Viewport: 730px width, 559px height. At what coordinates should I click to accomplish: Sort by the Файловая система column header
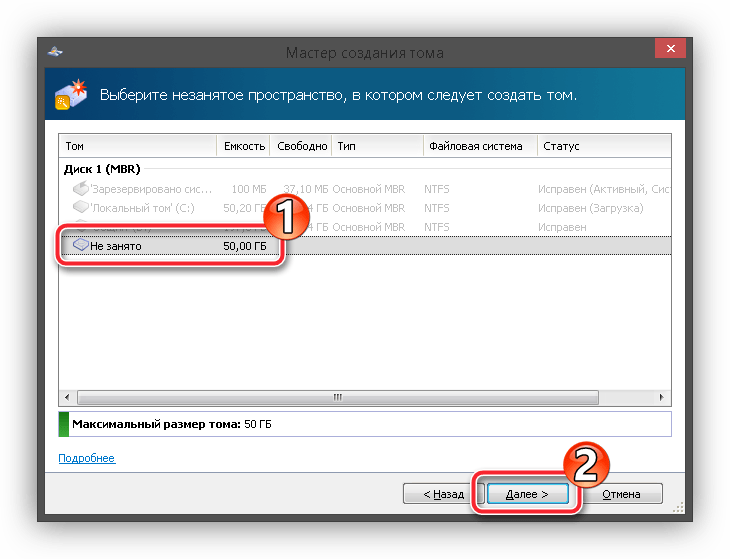pyautogui.click(x=480, y=146)
